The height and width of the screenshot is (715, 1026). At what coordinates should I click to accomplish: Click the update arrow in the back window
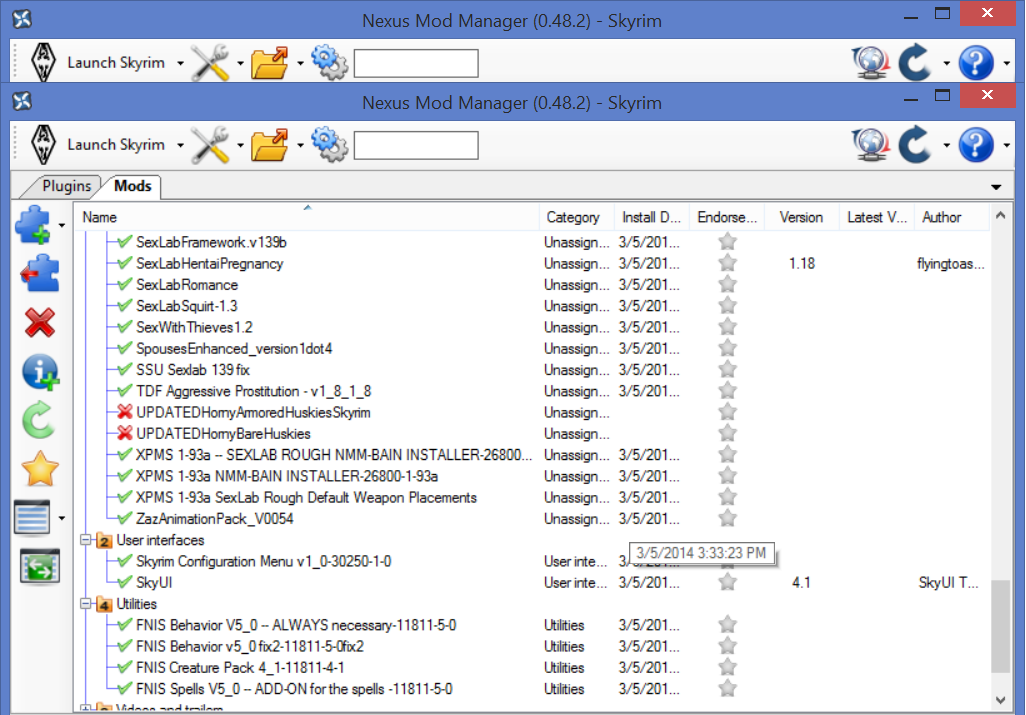coord(915,63)
